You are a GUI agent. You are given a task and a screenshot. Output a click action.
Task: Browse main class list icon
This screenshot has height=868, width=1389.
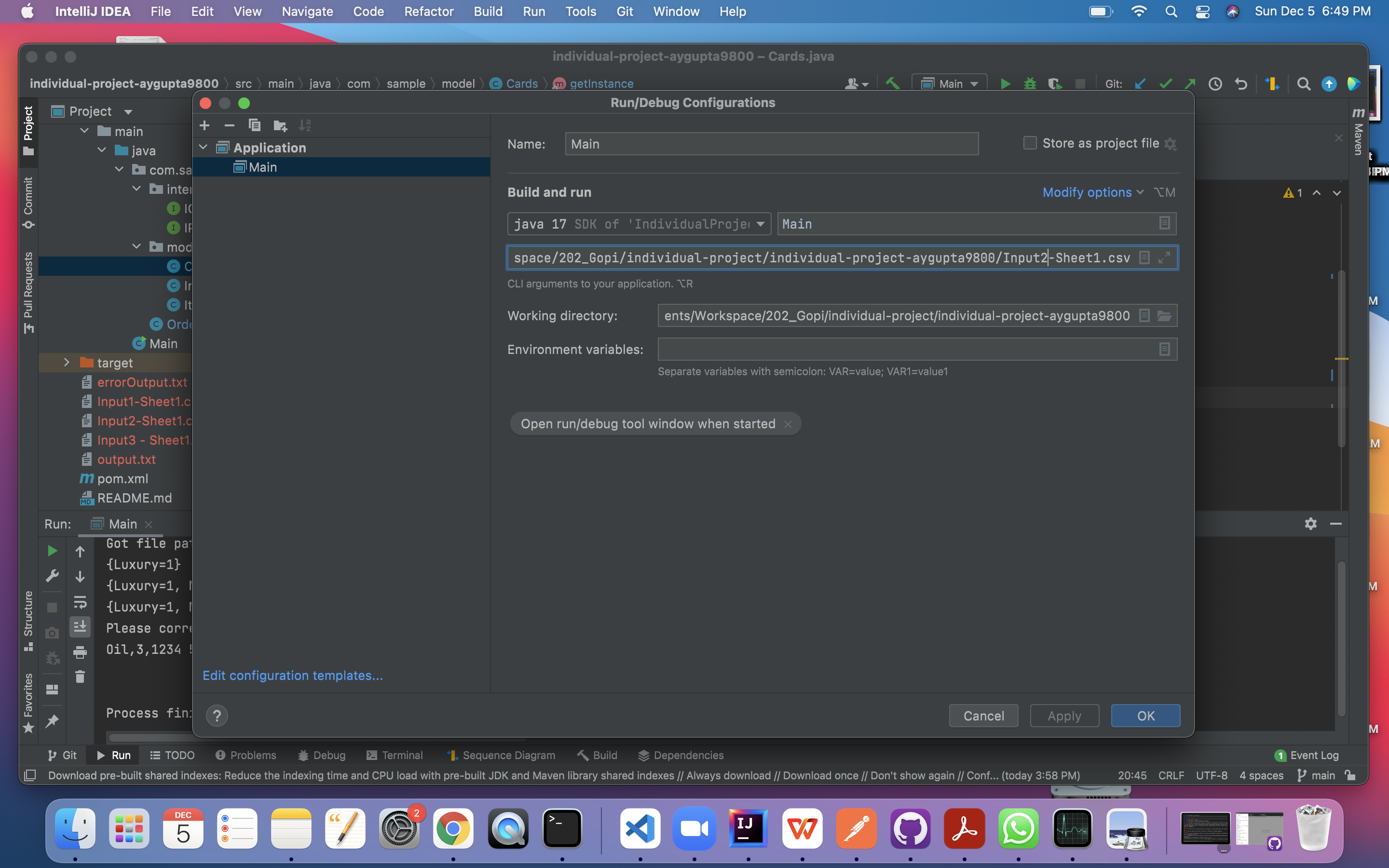point(1165,223)
